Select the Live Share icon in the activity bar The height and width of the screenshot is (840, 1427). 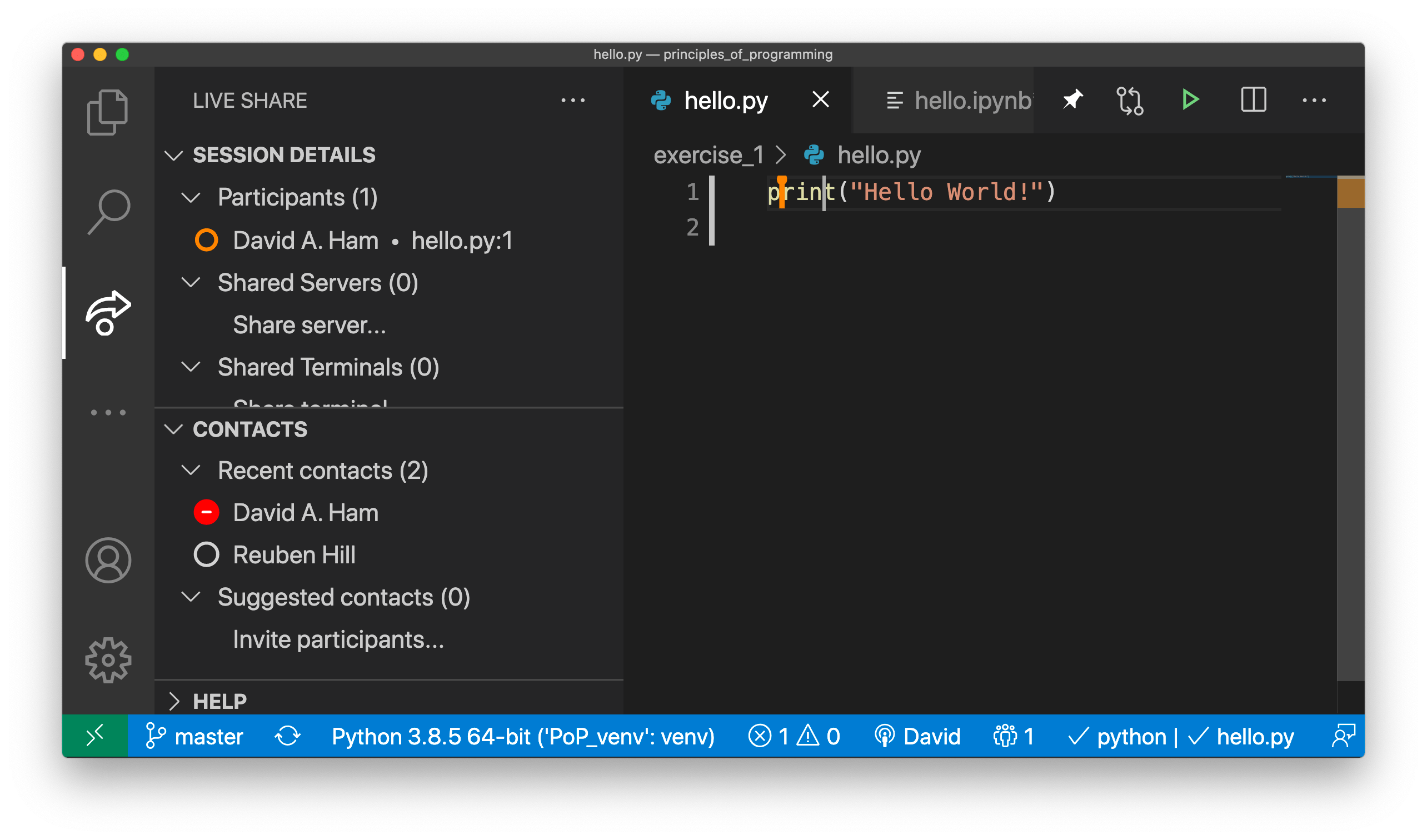click(x=108, y=311)
